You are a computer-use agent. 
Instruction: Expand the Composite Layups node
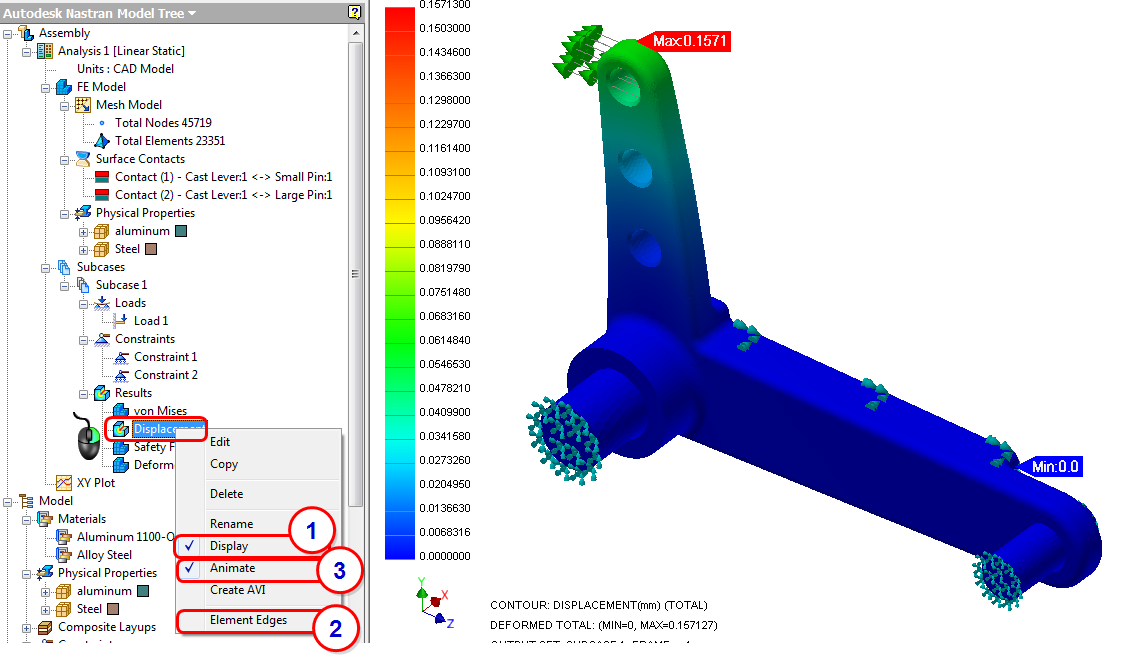coord(26,628)
